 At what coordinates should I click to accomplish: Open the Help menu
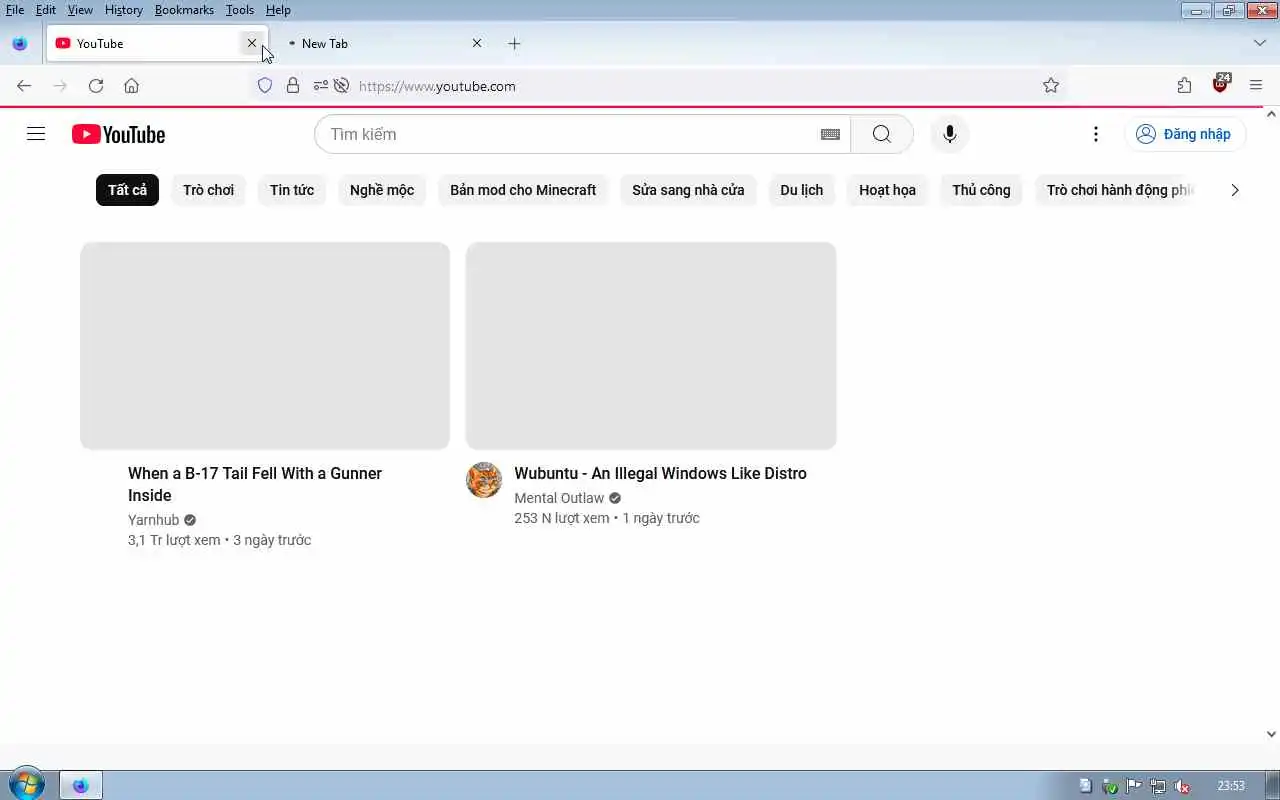(278, 10)
